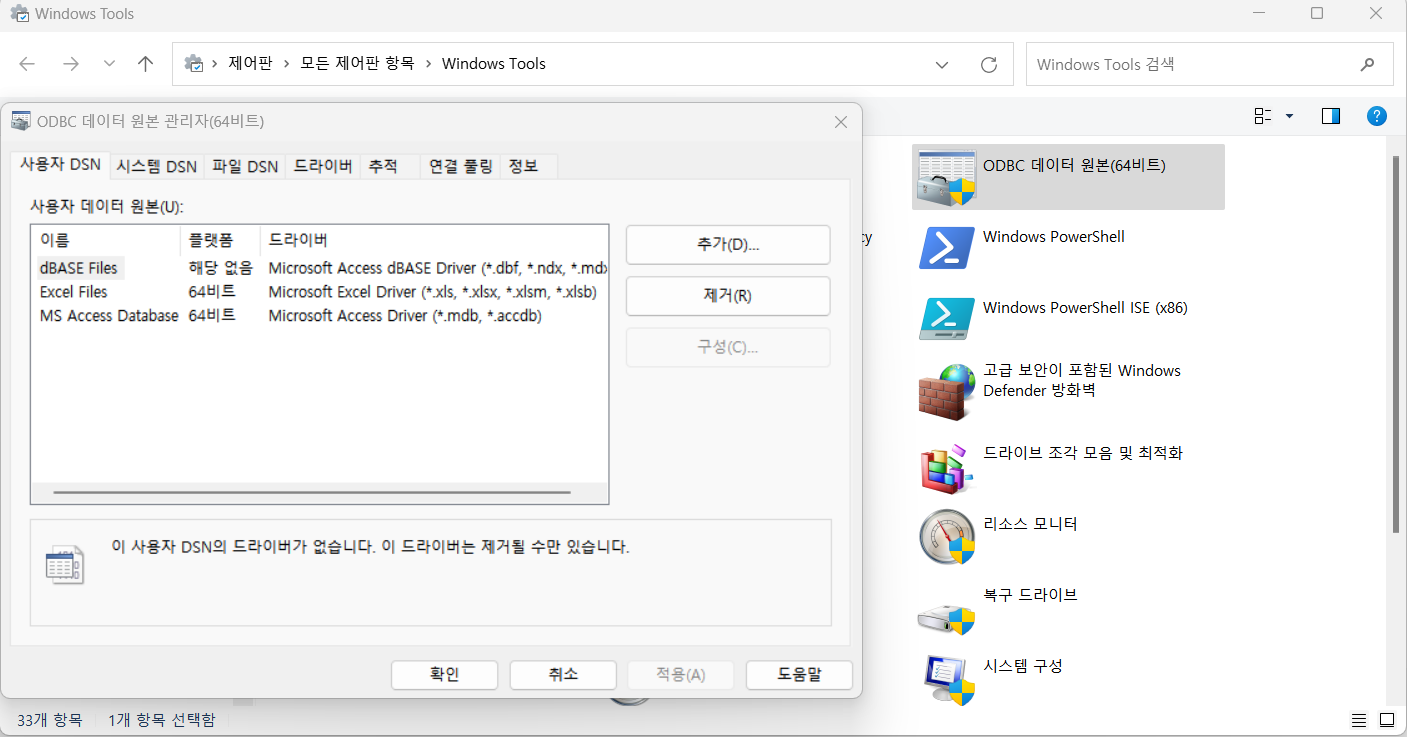Click 모든 제어판 항목 in the breadcrumb
Screen dimensions: 1407x737
coord(357,64)
